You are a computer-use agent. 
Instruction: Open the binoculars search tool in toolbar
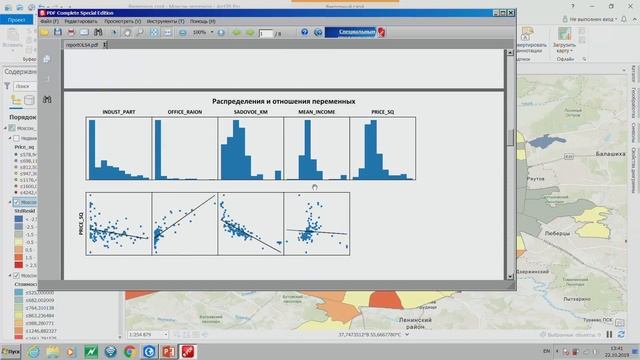tap(98, 32)
